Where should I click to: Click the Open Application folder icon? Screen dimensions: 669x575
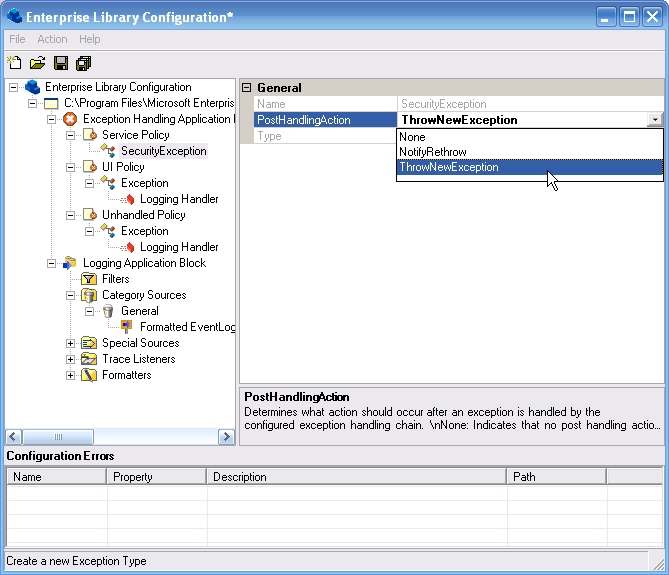37,63
